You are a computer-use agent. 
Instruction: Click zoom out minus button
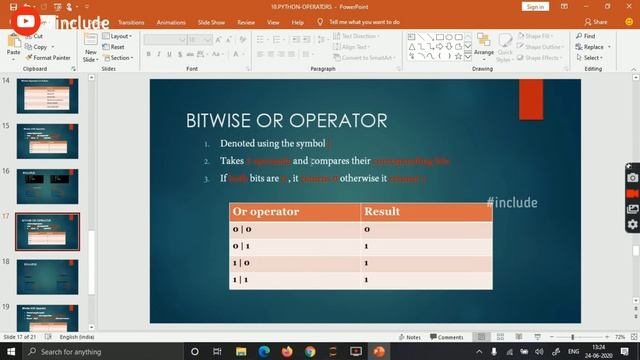(551, 337)
